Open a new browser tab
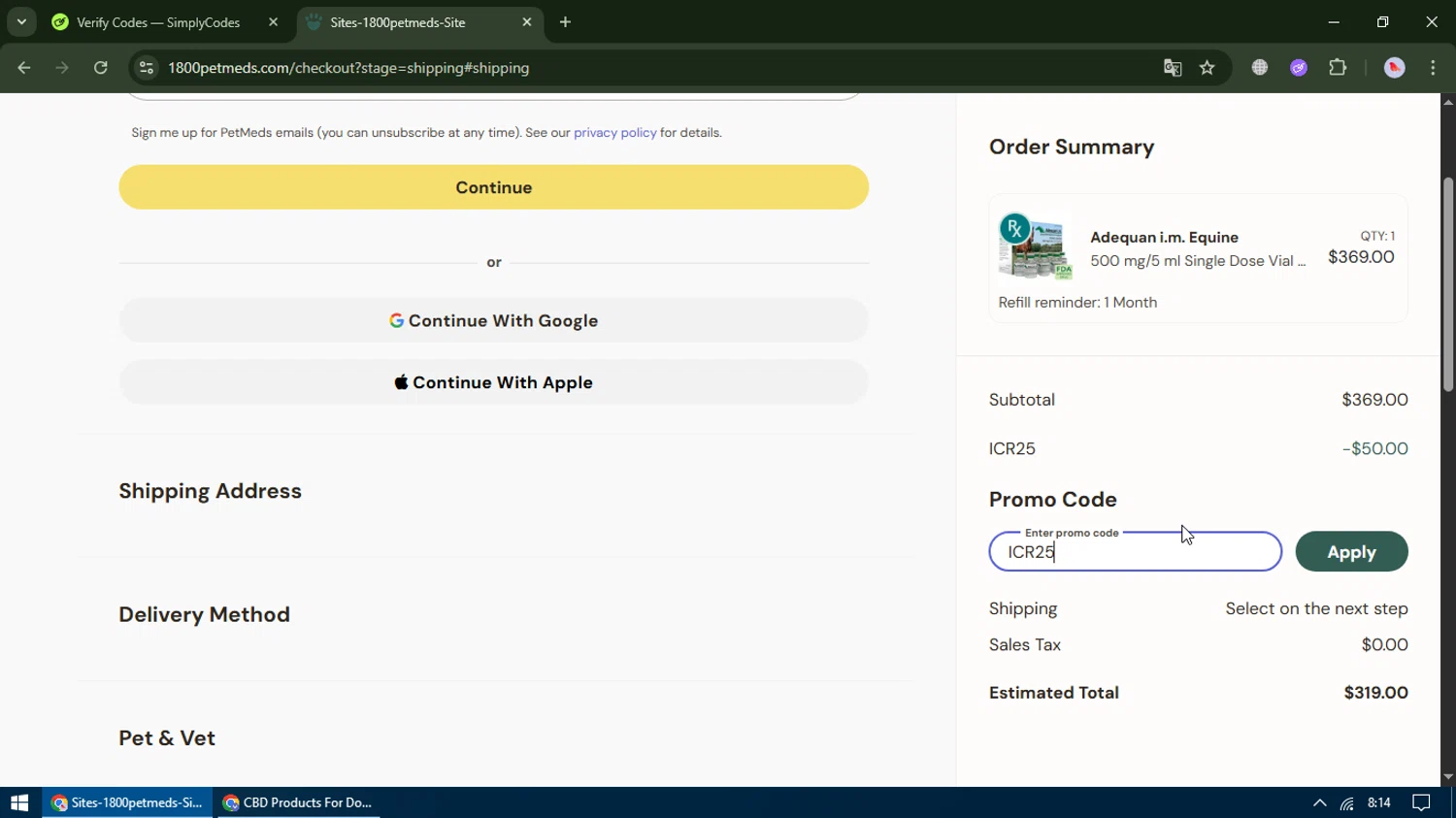The image size is (1456, 818). coord(566,22)
